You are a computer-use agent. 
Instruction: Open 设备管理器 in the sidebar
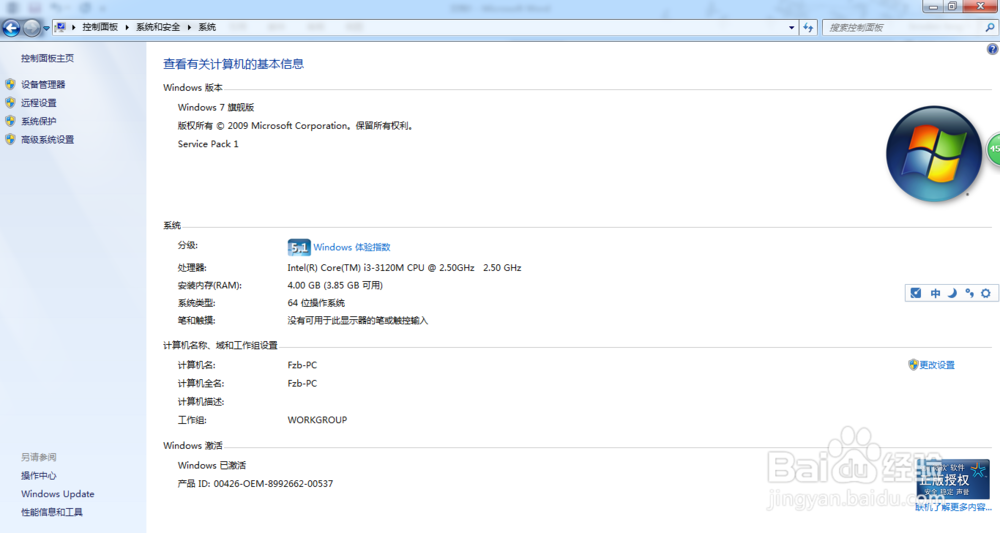(43, 84)
